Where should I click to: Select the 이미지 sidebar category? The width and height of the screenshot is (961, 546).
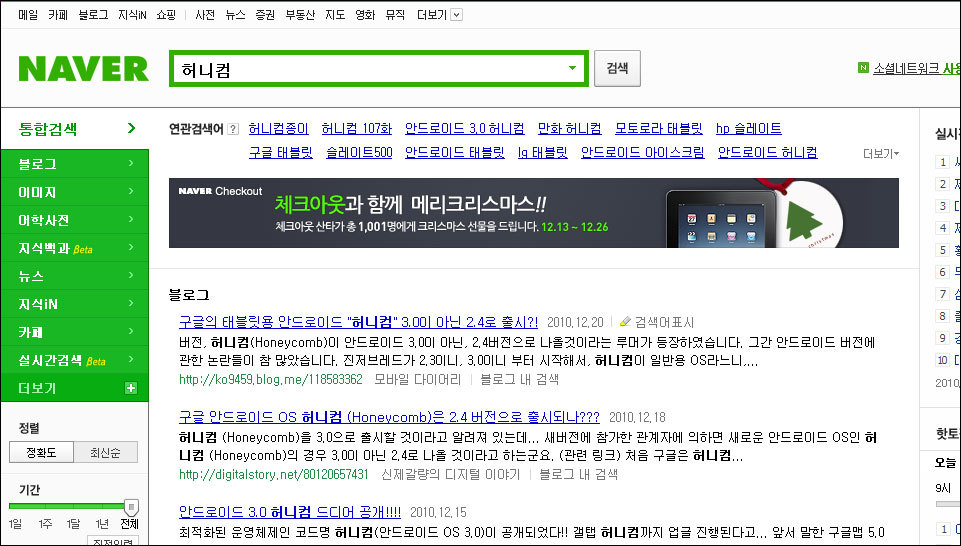[x=75, y=192]
